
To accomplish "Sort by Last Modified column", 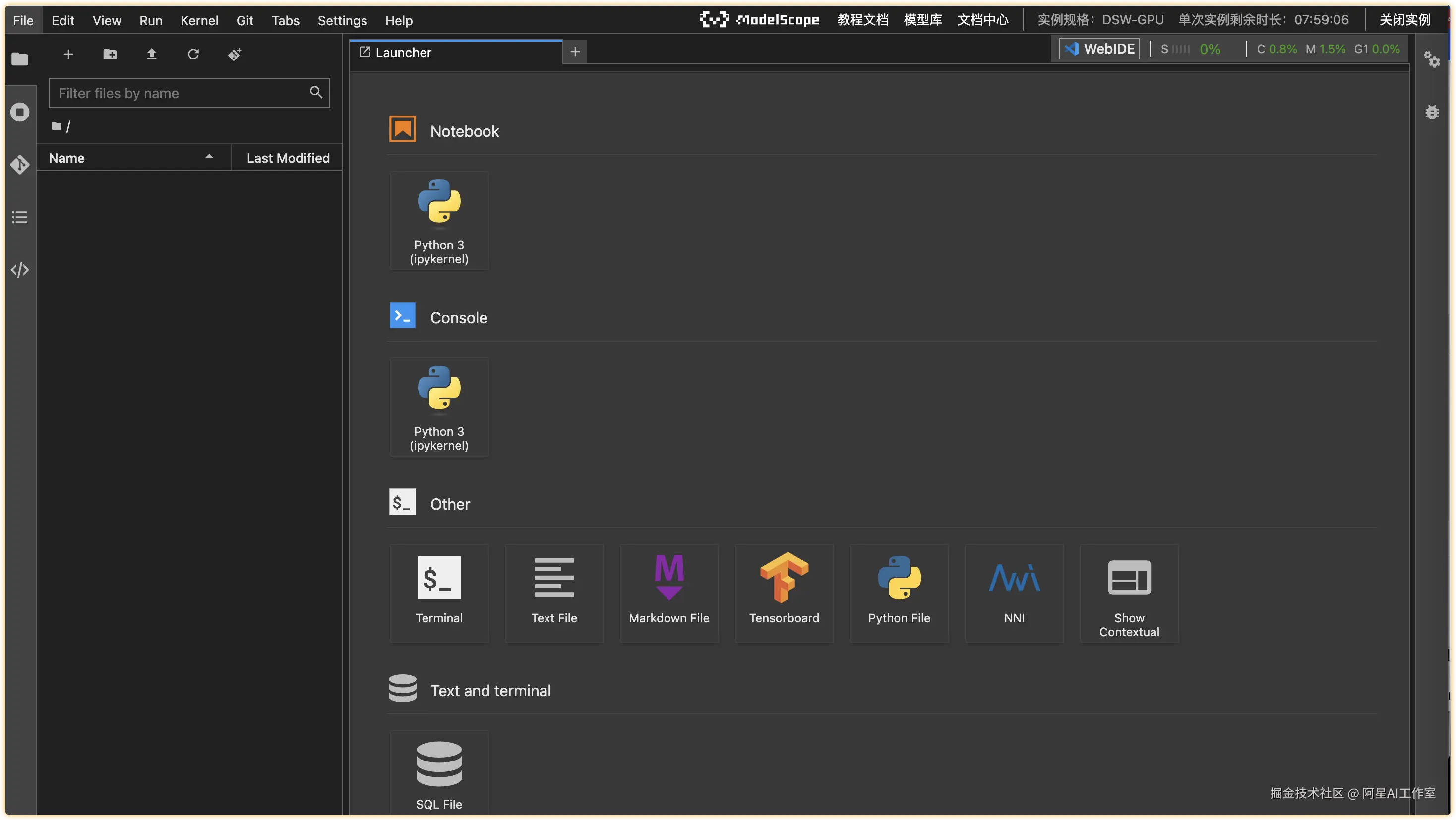I will pos(288,158).
